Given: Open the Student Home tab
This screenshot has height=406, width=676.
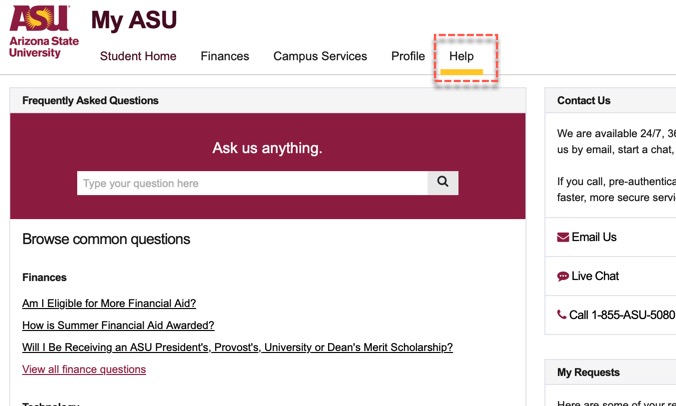Looking at the screenshot, I should 138,56.
